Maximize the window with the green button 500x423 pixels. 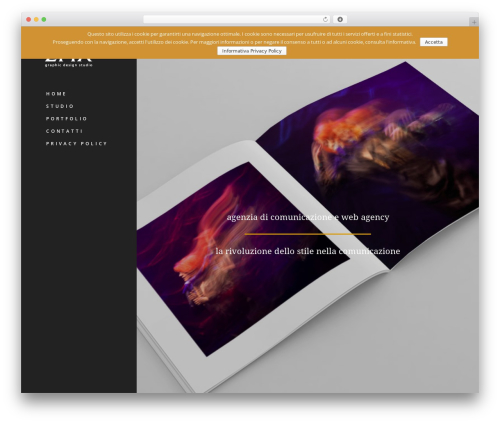pos(44,20)
